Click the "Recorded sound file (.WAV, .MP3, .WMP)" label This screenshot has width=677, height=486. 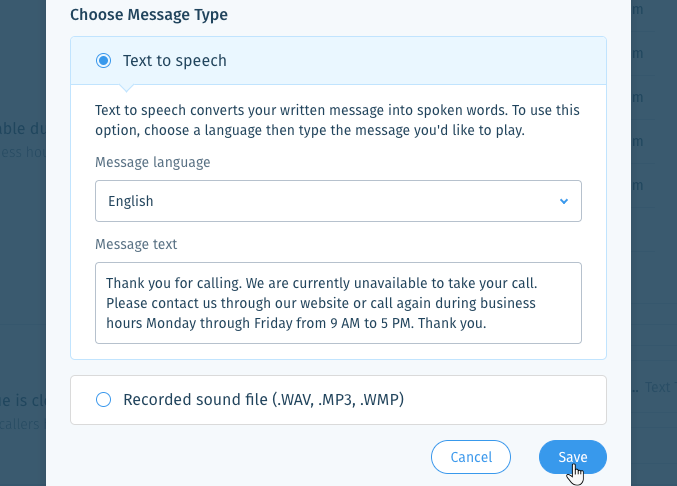pos(263,400)
